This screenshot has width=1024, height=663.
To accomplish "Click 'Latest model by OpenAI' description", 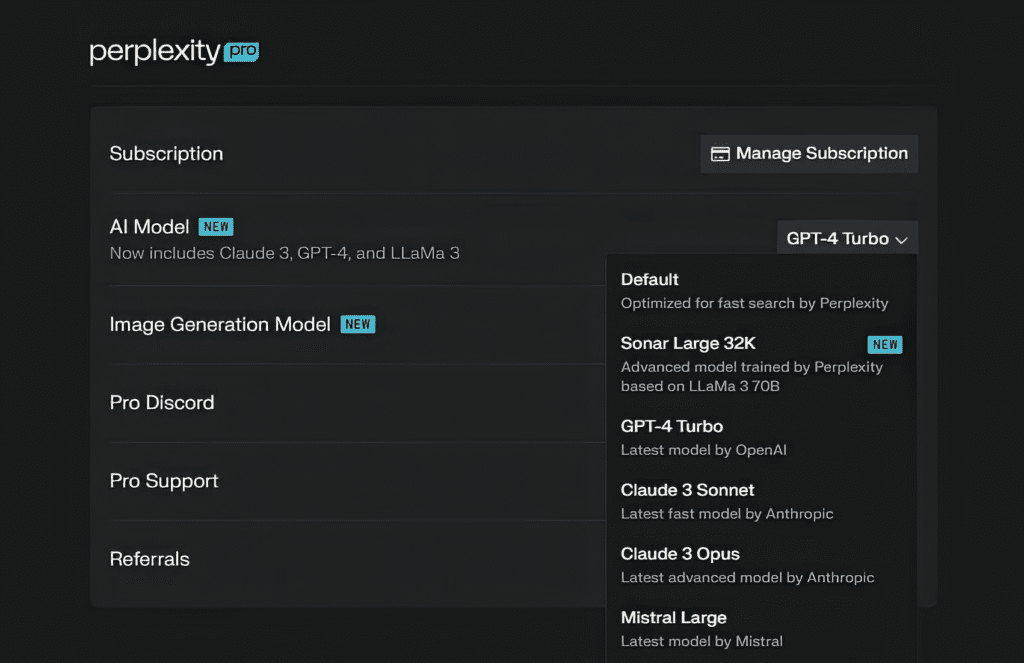I will [703, 450].
